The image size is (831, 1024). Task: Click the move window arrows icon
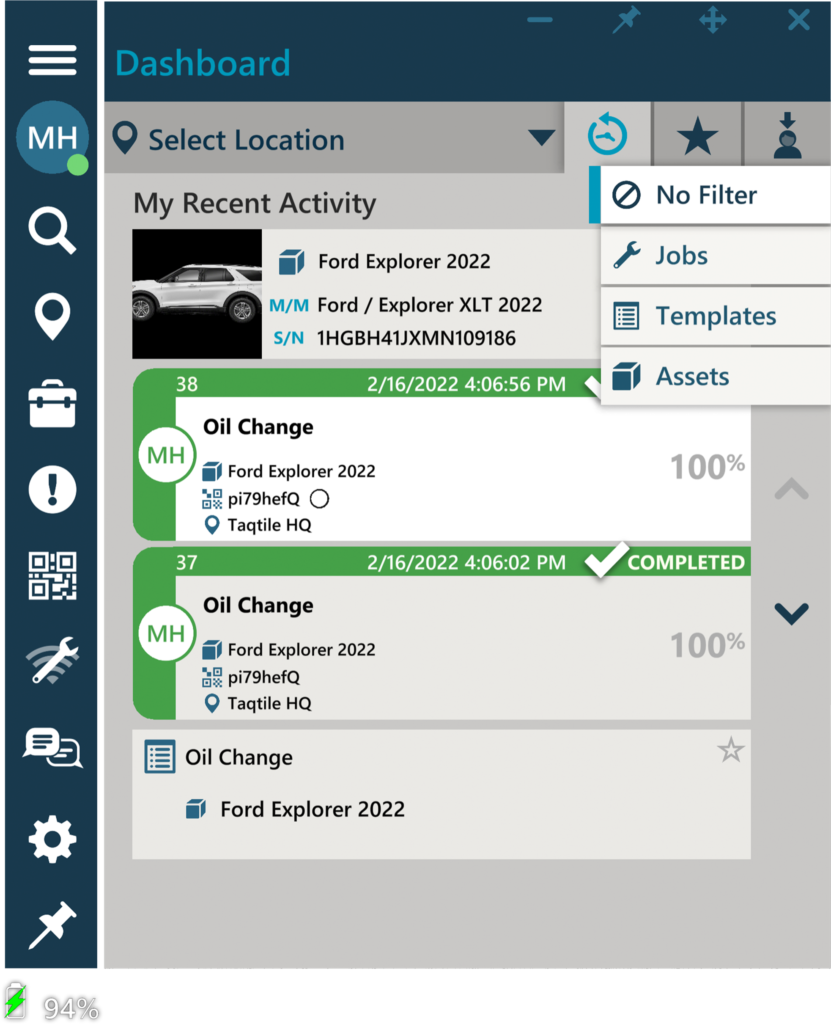712,20
